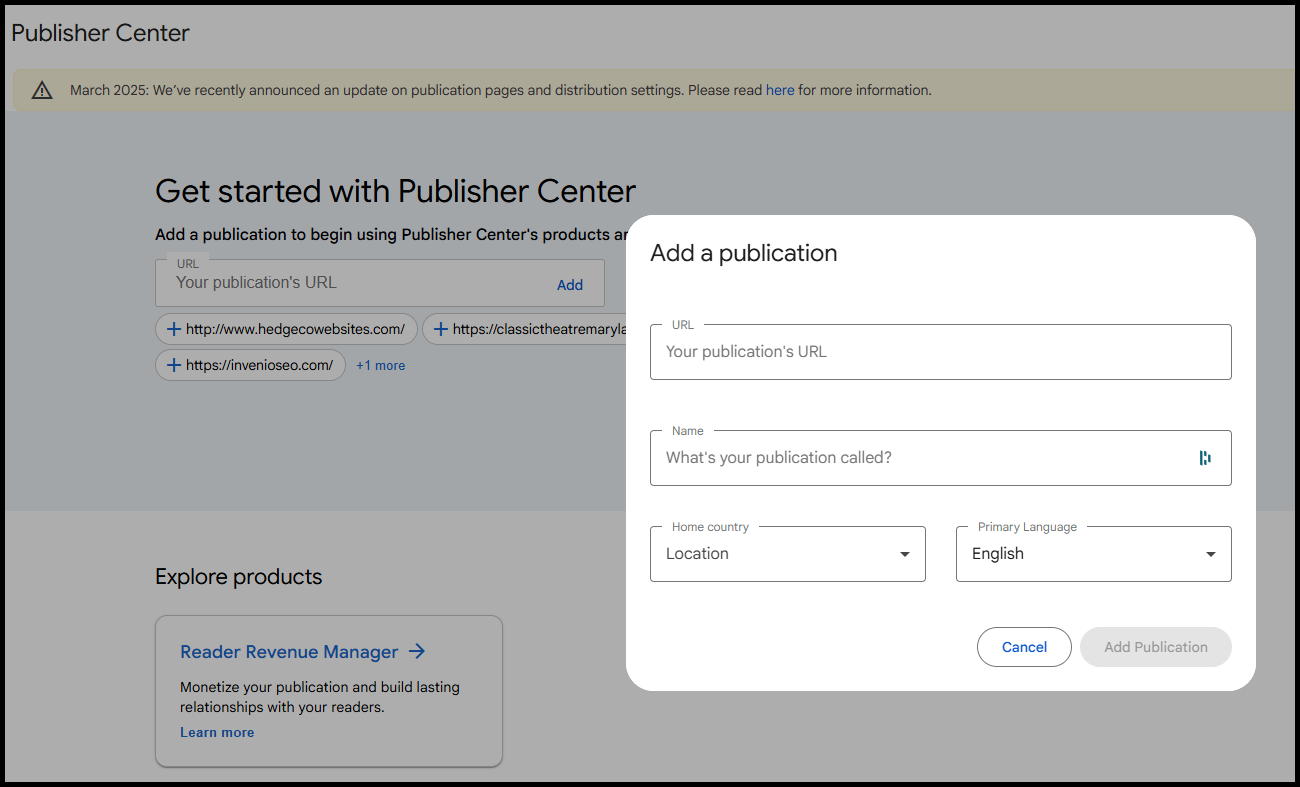The height and width of the screenshot is (787, 1300).
Task: Click the 'Explore products' heading
Action: (x=239, y=577)
